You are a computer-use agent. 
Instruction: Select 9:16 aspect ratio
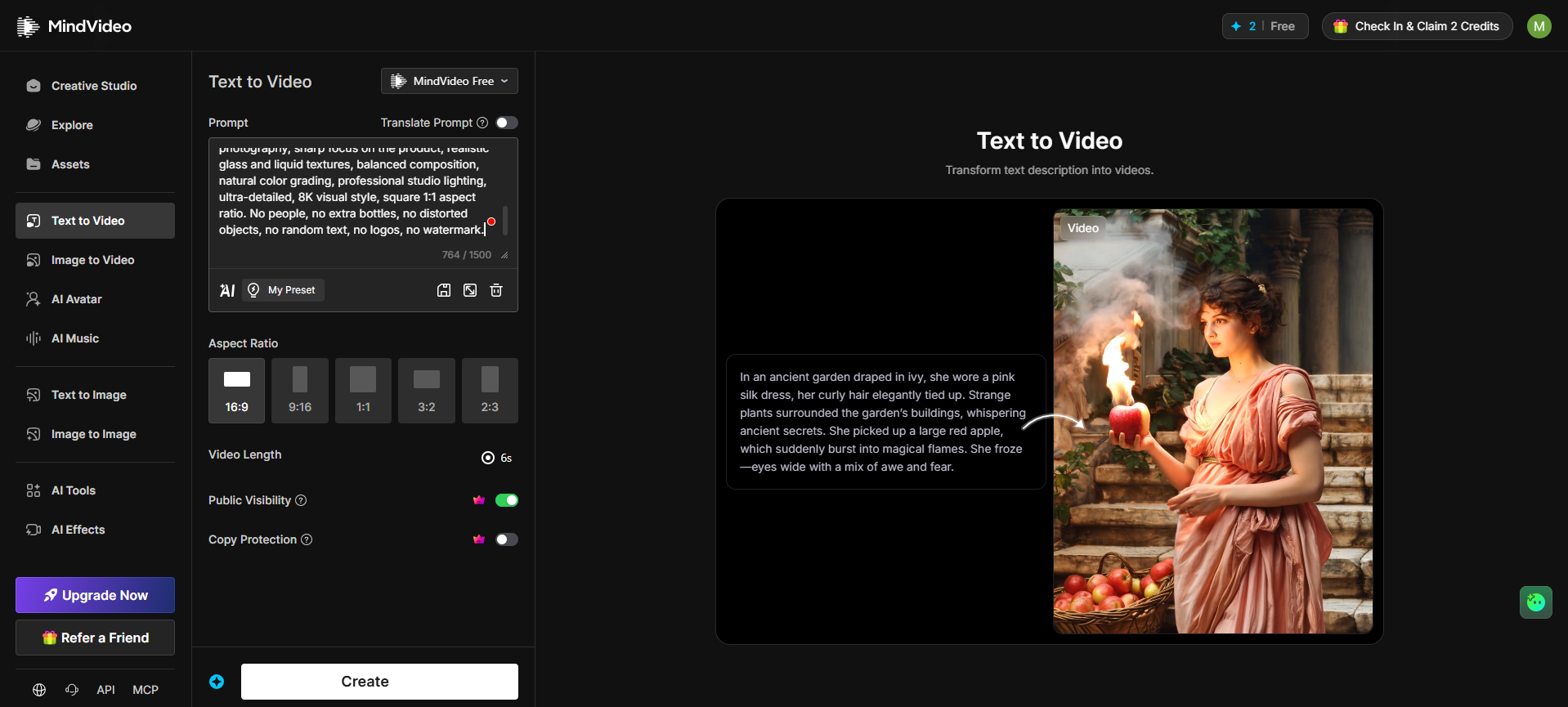(x=300, y=391)
